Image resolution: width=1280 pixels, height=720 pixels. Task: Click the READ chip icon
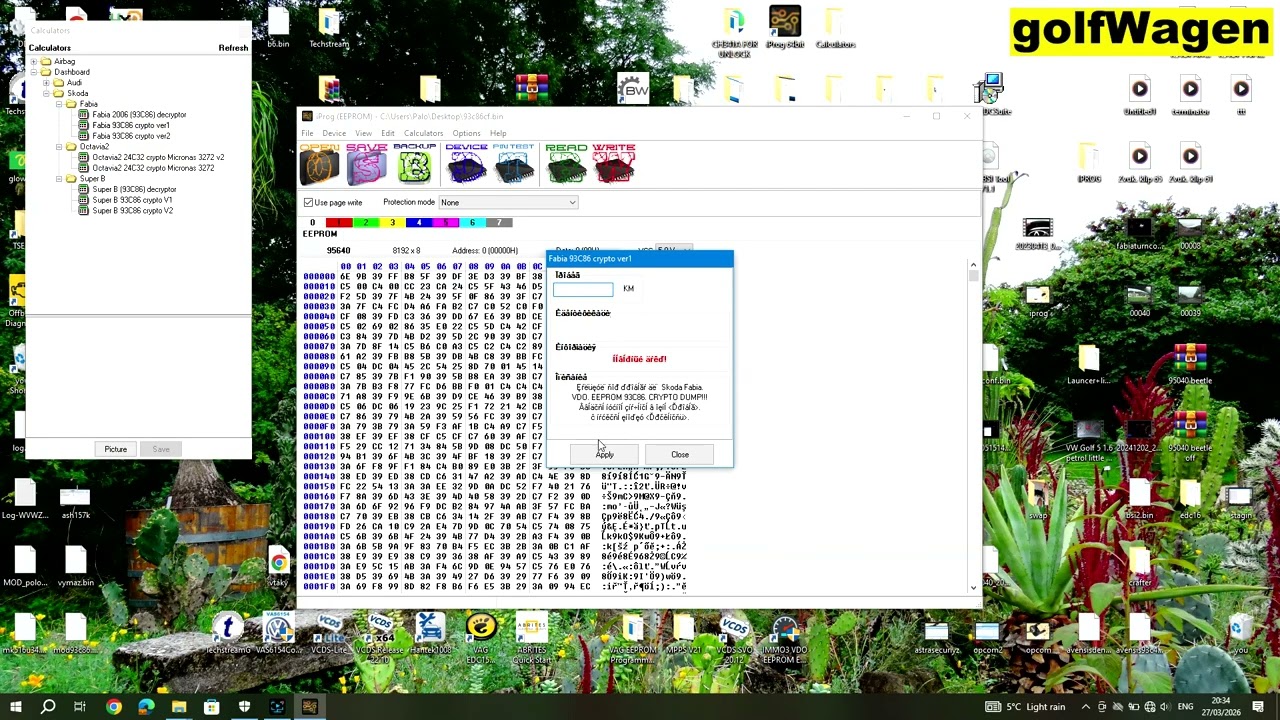(566, 164)
